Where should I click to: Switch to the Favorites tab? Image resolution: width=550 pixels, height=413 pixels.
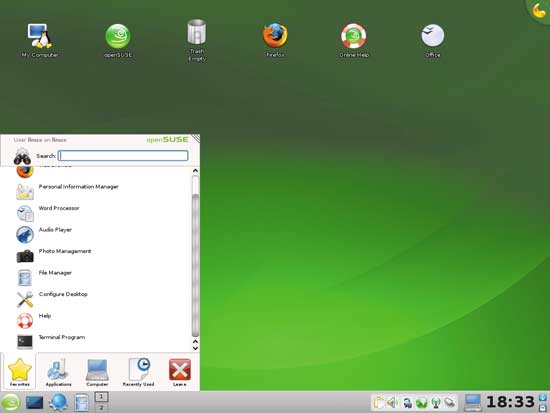tap(20, 372)
